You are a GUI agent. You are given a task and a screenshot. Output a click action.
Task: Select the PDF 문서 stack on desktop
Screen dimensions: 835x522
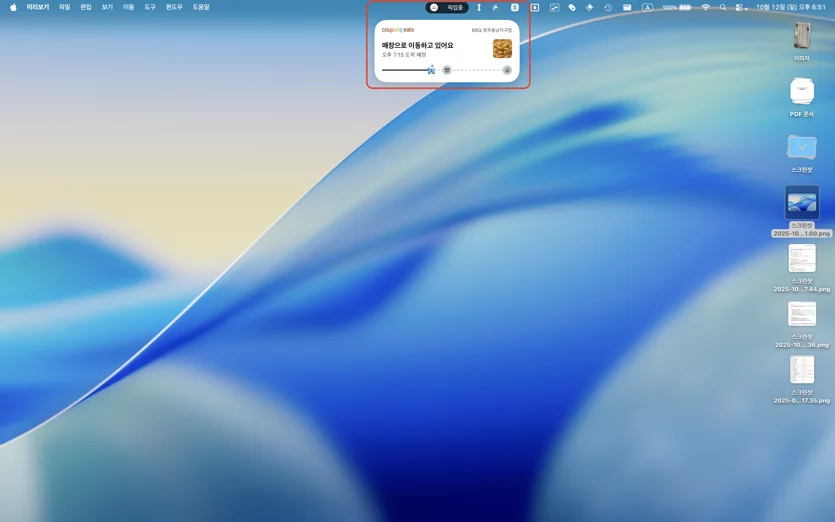[801, 97]
